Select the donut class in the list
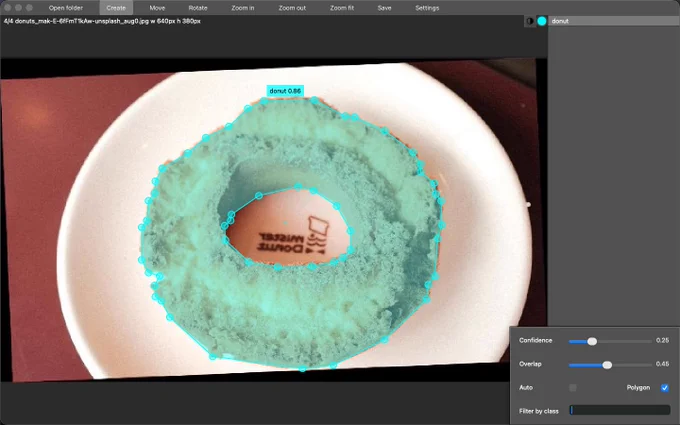The image size is (680, 425). tap(614, 21)
